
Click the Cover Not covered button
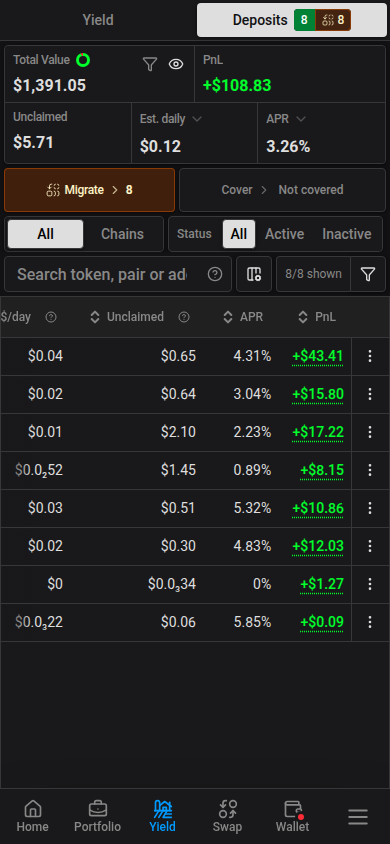(x=282, y=190)
